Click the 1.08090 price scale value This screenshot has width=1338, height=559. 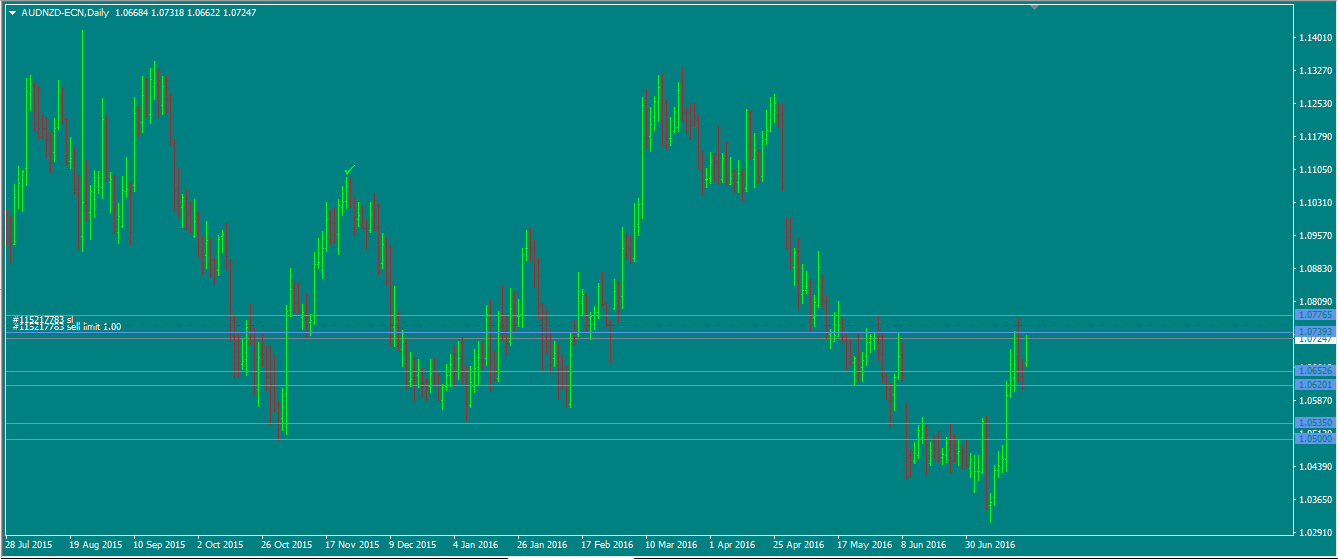pos(1315,302)
